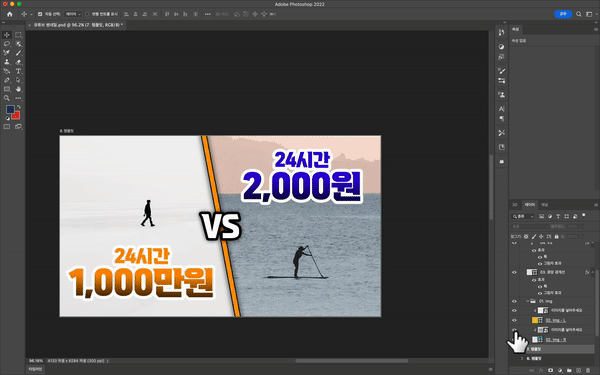The height and width of the screenshot is (375, 600).
Task: Select the Eraser tool
Action: click(x=18, y=62)
